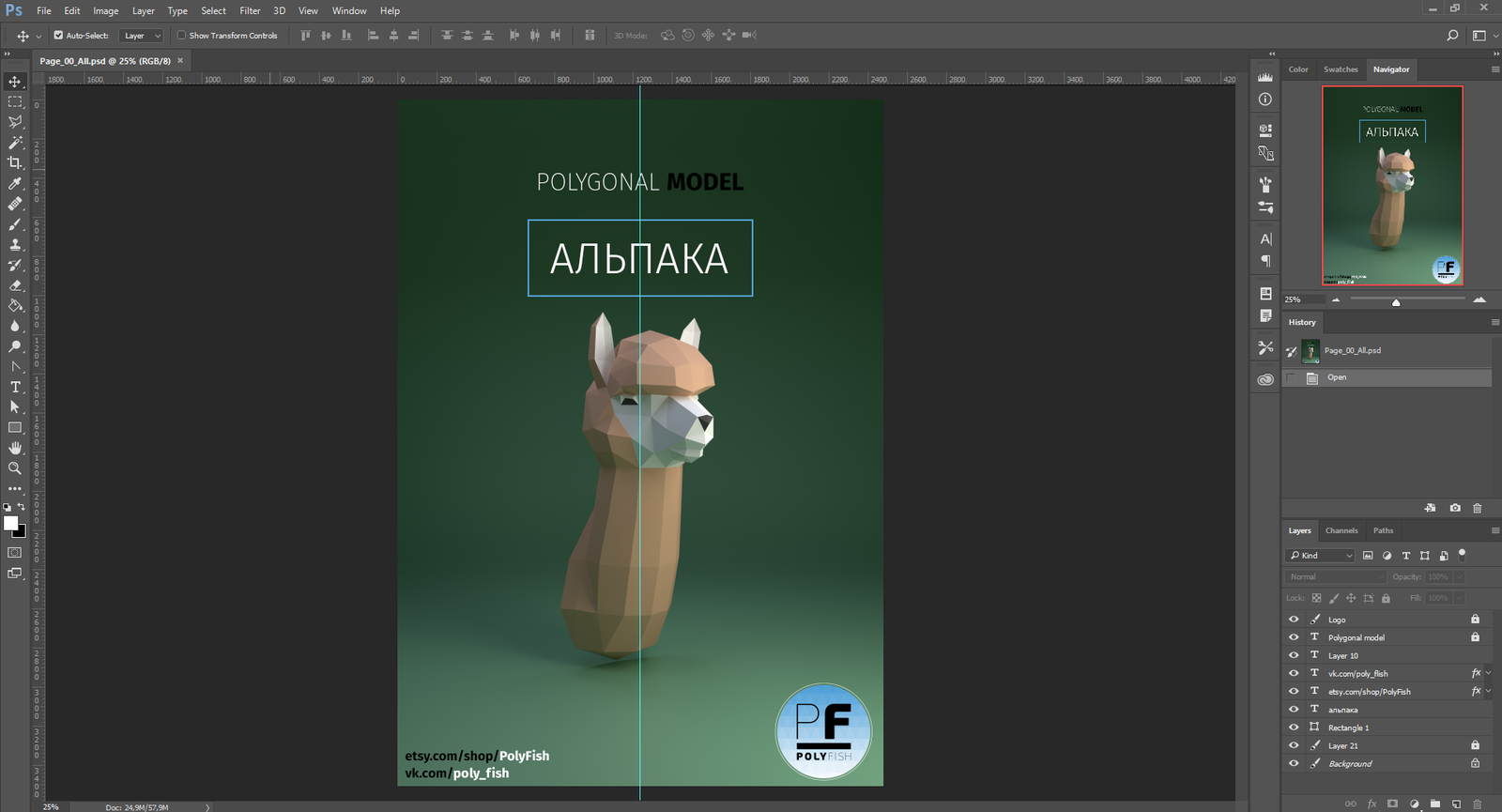Screen dimensions: 1502x812
Task: Open the Opacity value dropdown
Action: 1460,576
